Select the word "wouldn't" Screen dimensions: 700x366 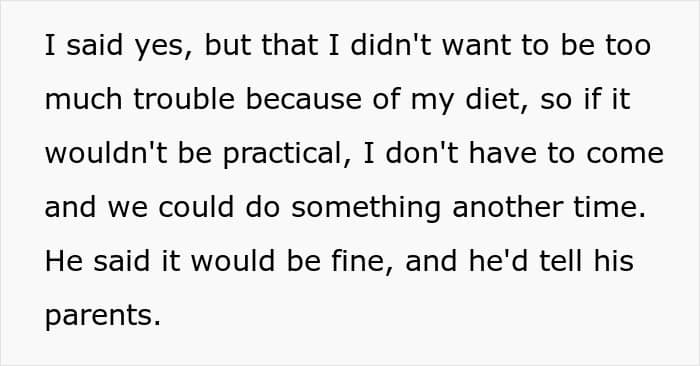click(x=106, y=153)
